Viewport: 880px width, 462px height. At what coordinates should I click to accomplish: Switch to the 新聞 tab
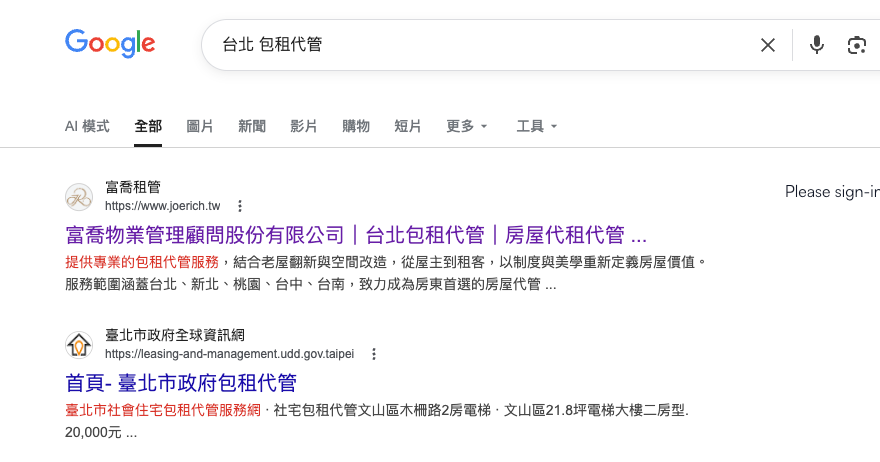click(252, 126)
